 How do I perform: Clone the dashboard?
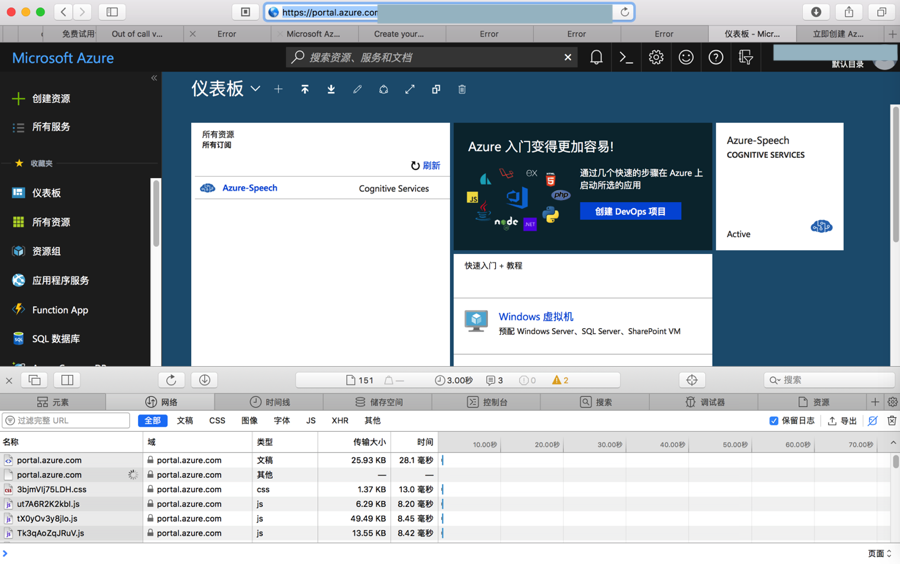coord(436,89)
